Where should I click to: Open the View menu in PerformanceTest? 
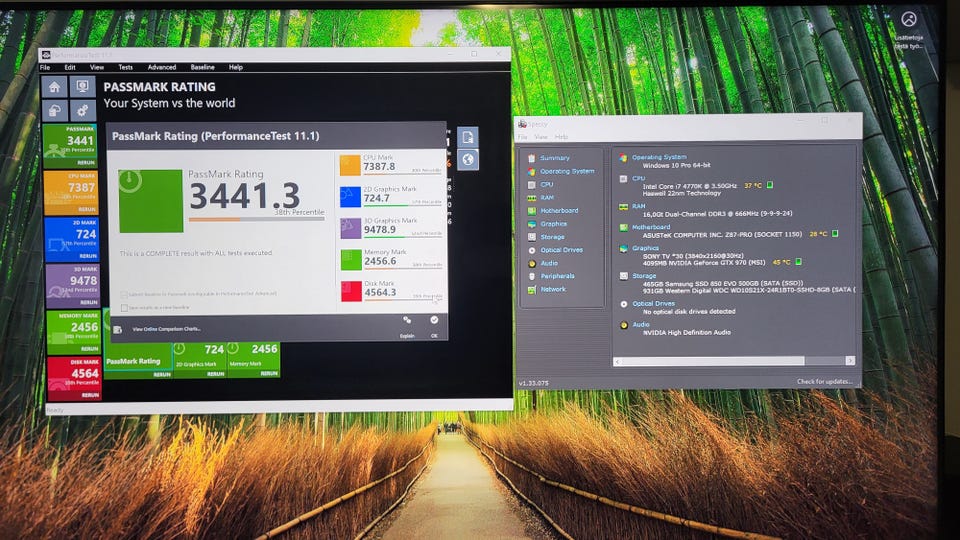pos(97,67)
